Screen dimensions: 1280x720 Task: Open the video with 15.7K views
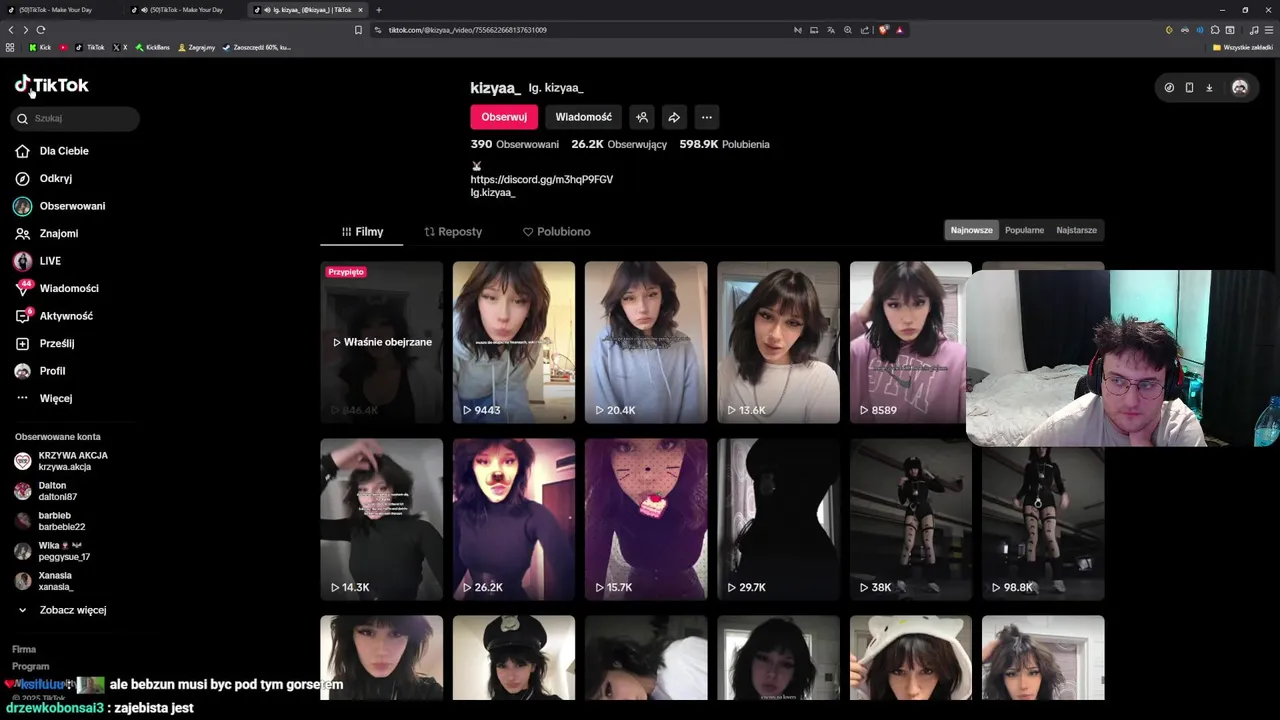[x=646, y=519]
